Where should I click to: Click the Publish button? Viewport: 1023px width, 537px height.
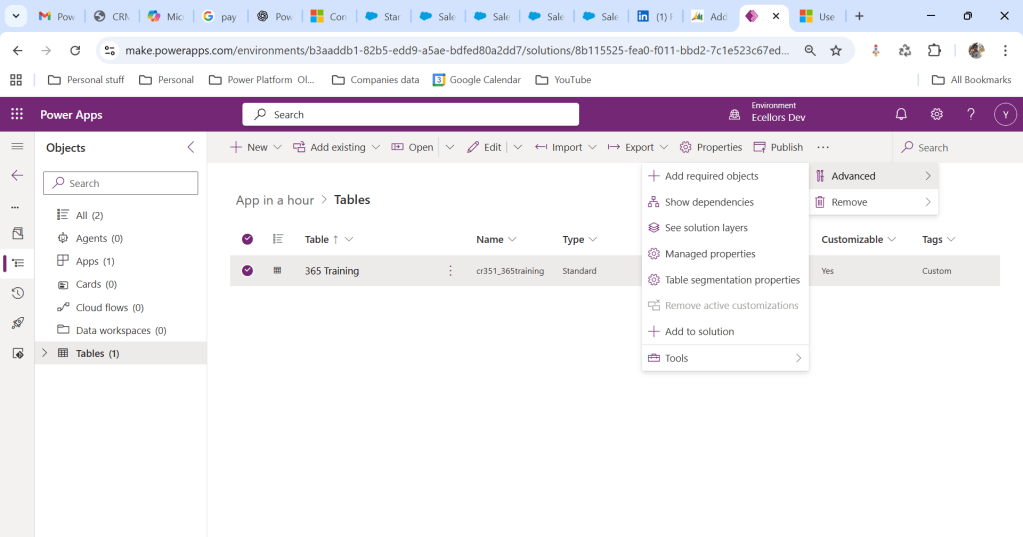pos(778,147)
